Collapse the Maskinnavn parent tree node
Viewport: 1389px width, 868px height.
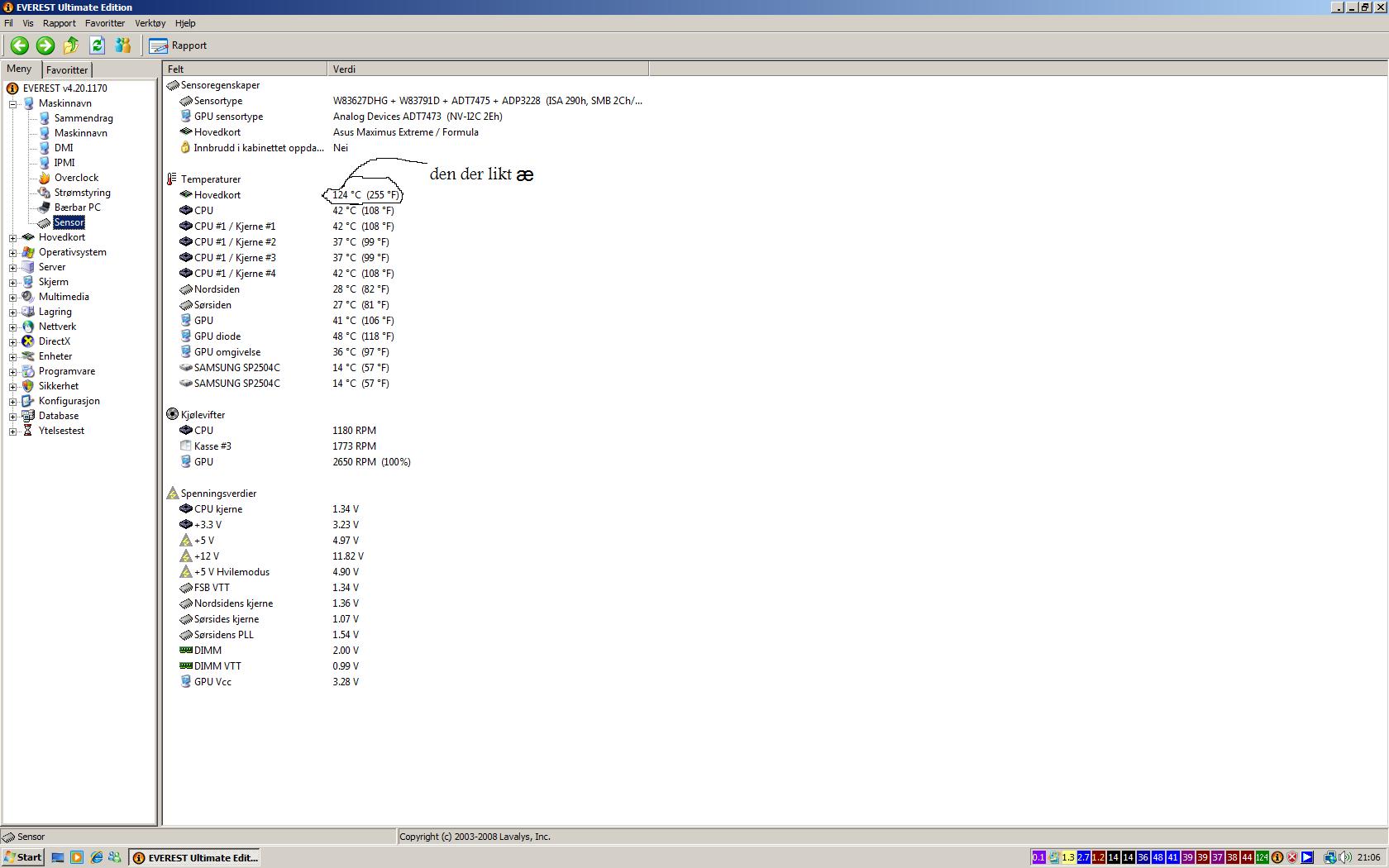tap(13, 103)
